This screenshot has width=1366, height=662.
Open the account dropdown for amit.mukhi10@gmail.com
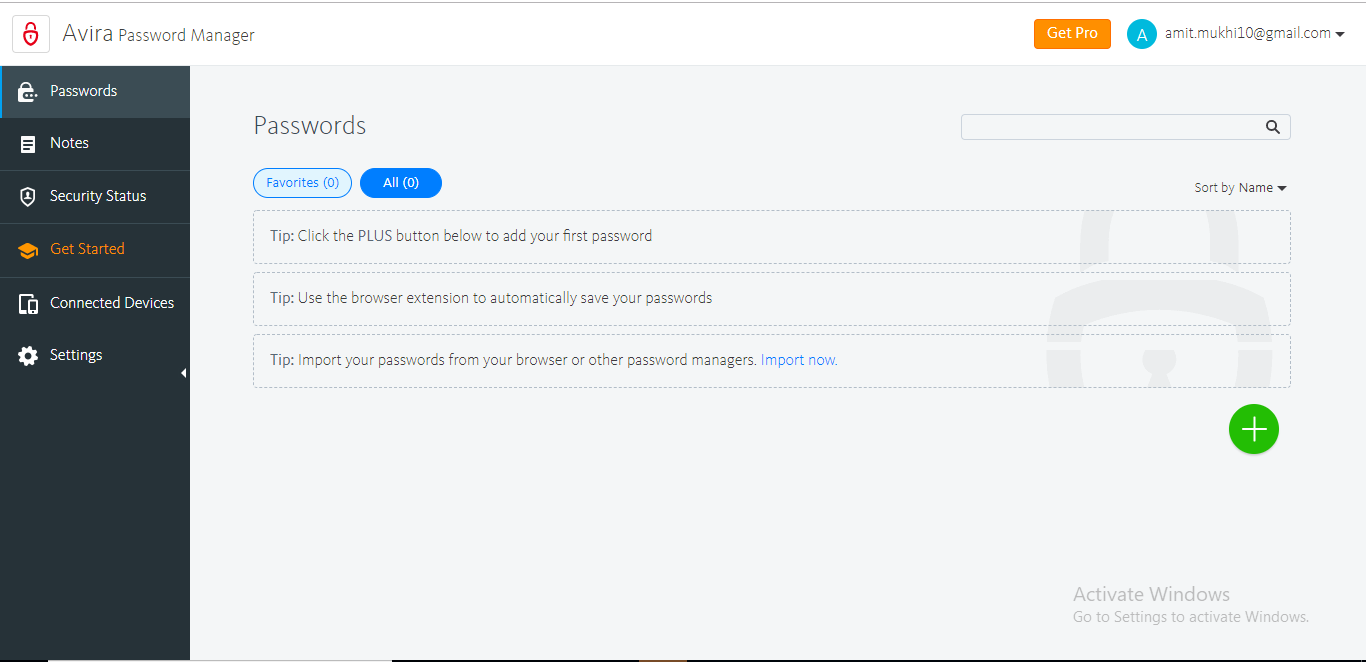1254,33
